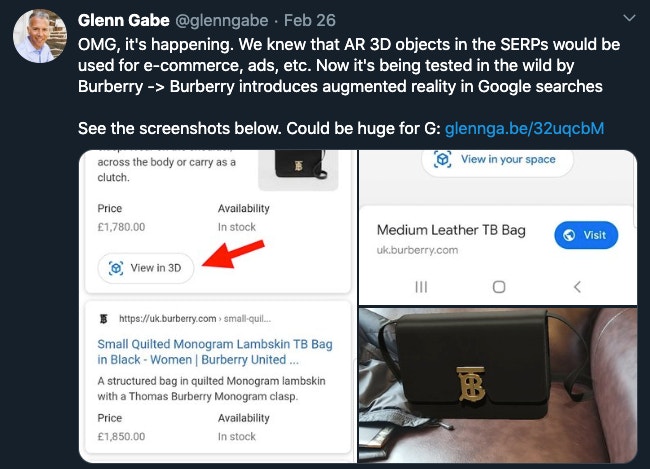The image size is (650, 469).
Task: Tap the View in your space button
Action: click(497, 160)
